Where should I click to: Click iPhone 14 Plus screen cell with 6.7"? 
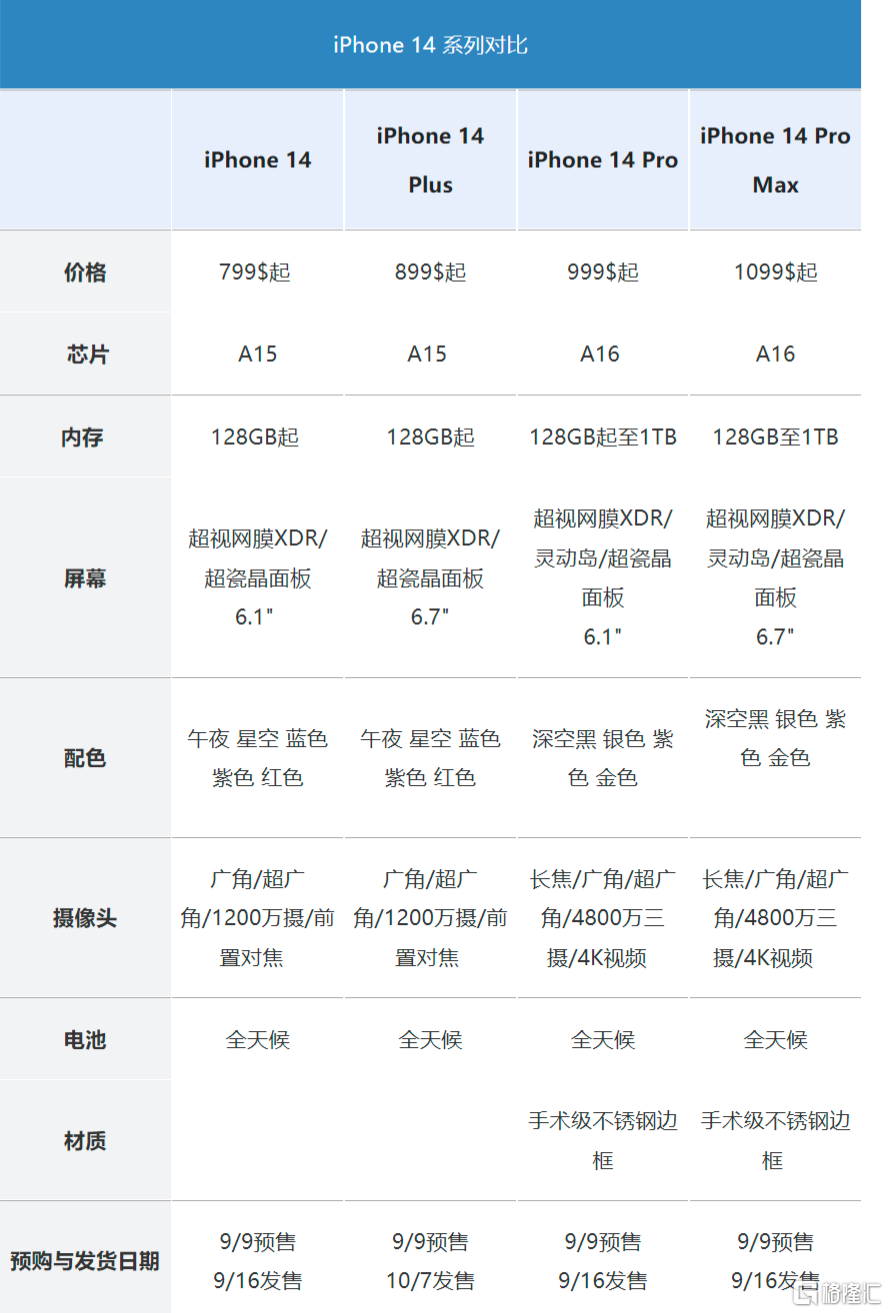point(430,578)
